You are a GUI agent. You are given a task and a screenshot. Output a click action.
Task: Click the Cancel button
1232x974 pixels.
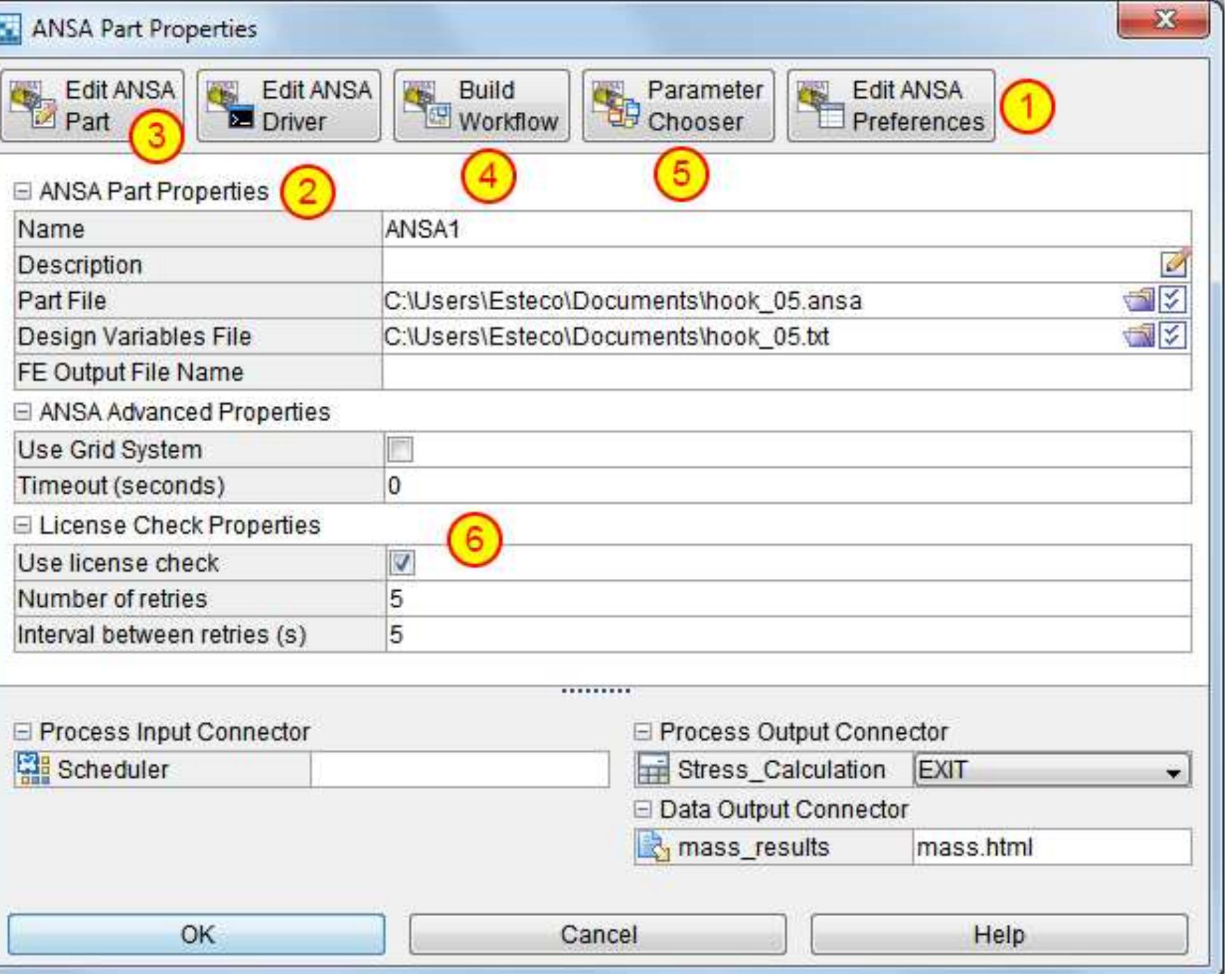[x=598, y=934]
